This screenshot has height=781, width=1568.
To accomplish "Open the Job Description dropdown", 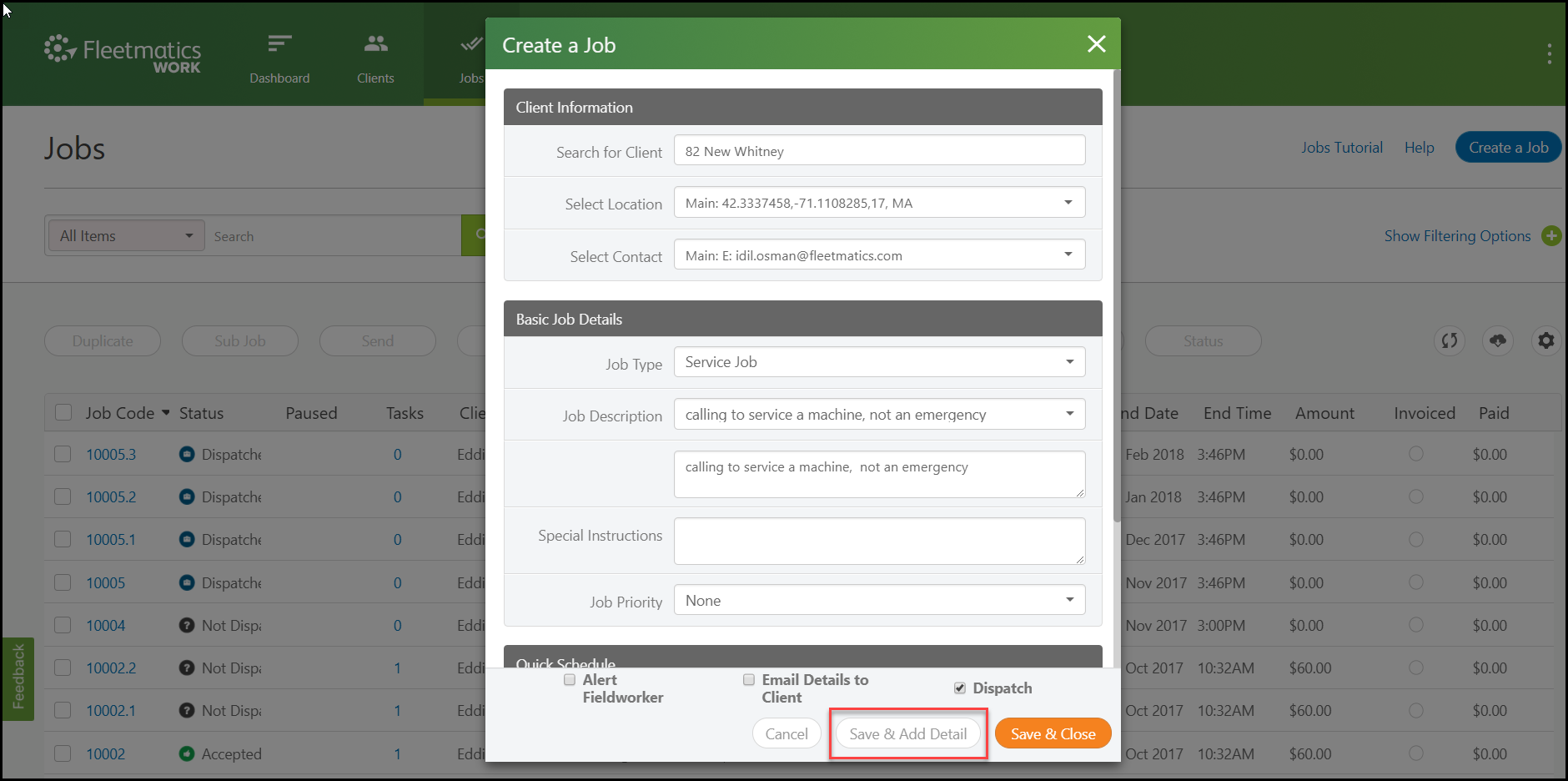I will 879,415.
